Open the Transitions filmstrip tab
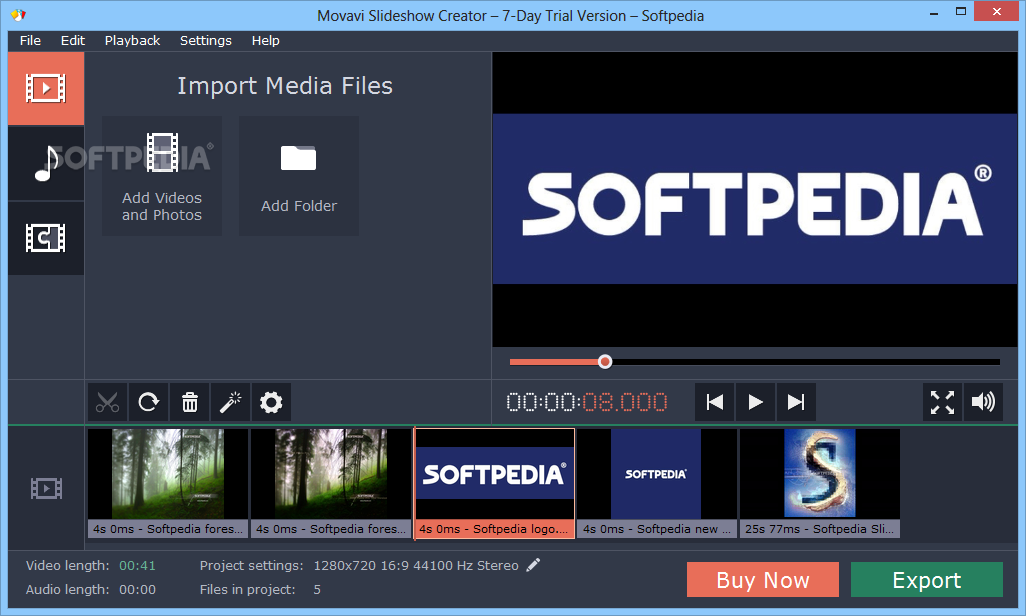Image resolution: width=1026 pixels, height=616 pixels. click(x=46, y=238)
